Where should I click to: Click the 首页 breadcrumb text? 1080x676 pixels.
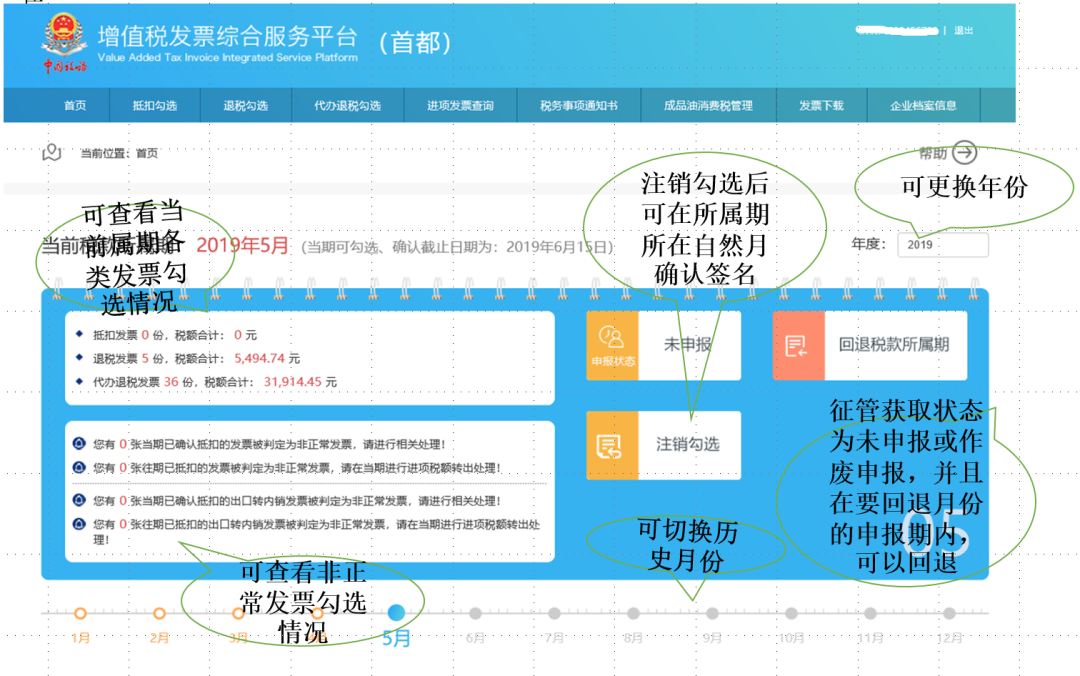(147, 153)
